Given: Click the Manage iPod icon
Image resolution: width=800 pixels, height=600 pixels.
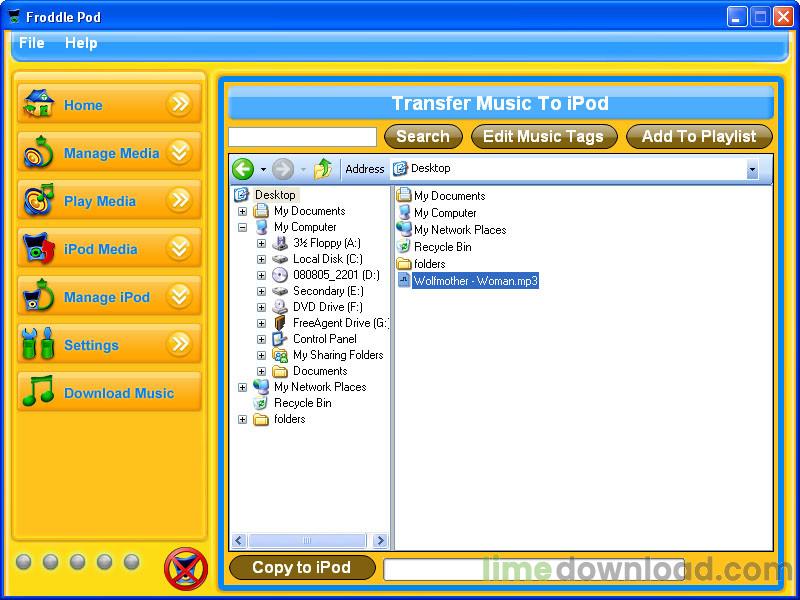Looking at the screenshot, I should pos(39,296).
